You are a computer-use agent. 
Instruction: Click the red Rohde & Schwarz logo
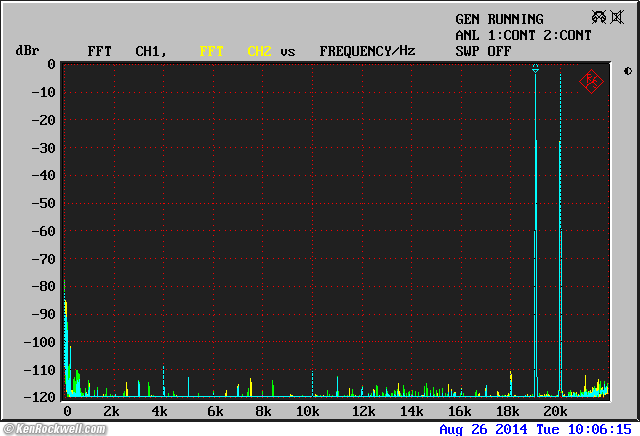pyautogui.click(x=591, y=81)
